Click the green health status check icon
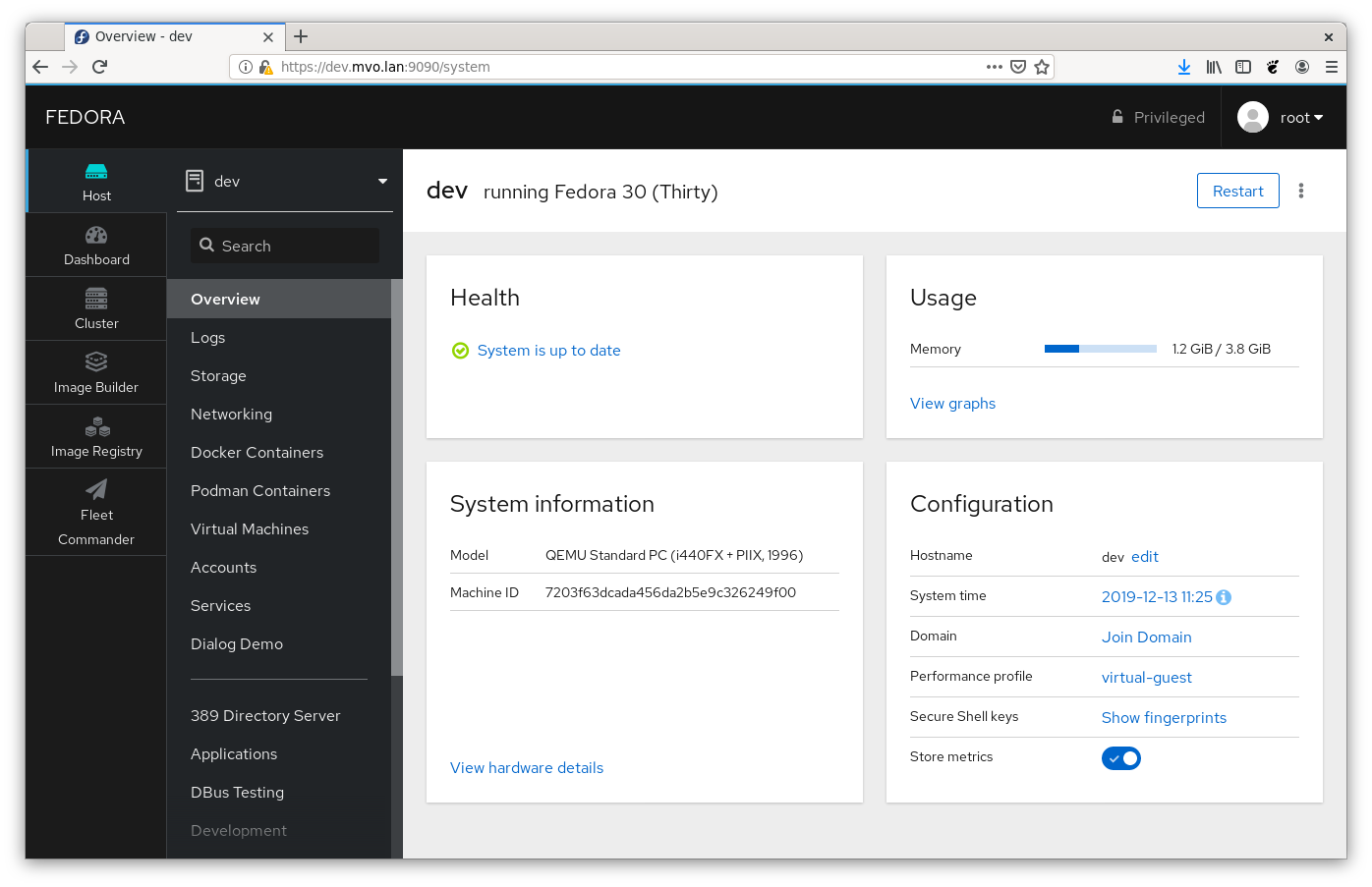1372x887 pixels. click(460, 351)
